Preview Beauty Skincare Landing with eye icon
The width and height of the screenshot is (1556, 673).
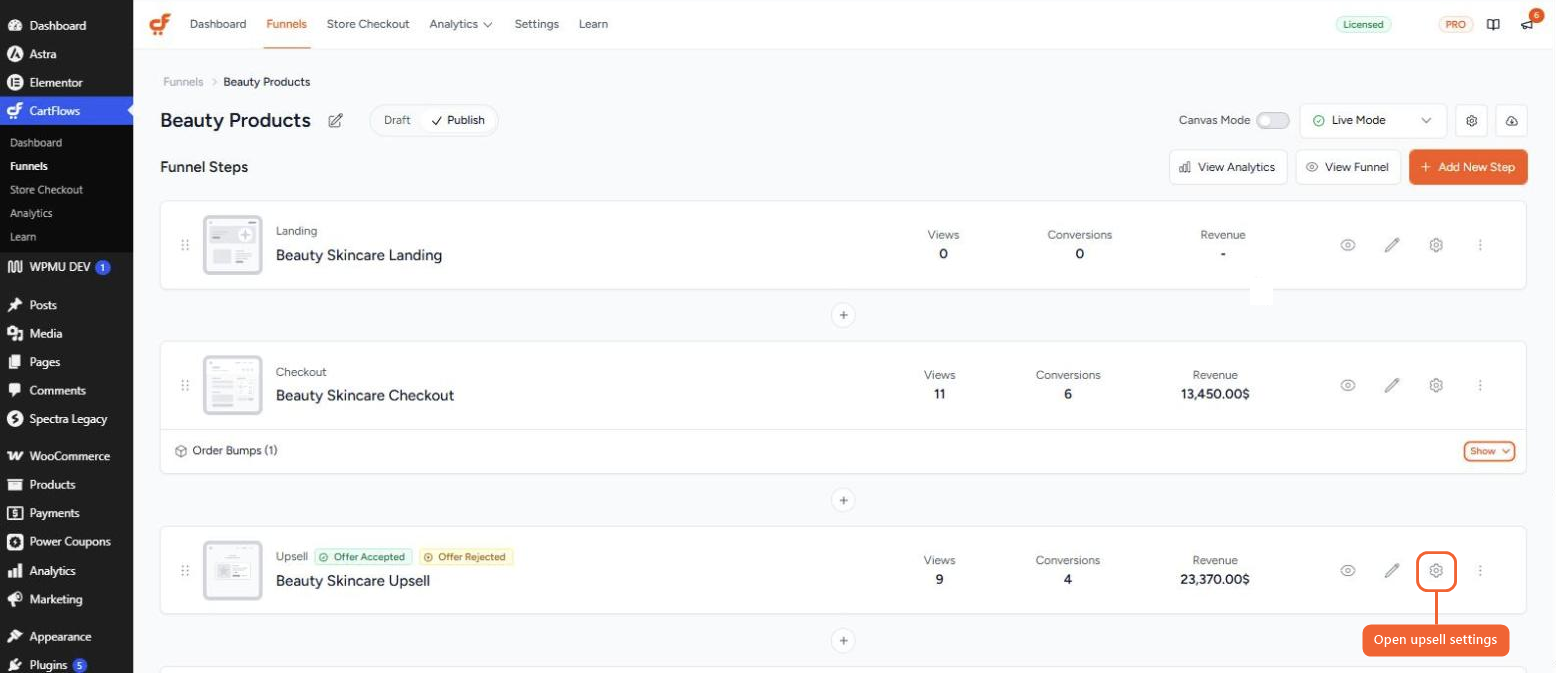tap(1348, 245)
